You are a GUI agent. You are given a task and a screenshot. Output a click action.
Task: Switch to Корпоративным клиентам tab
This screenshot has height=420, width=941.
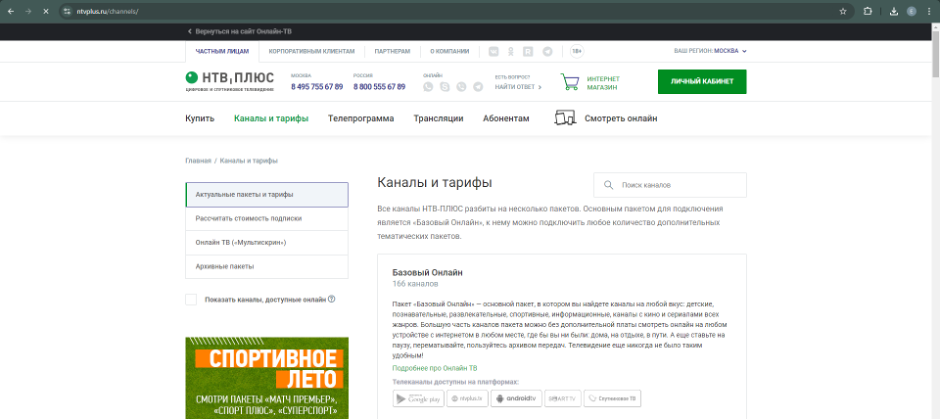click(x=311, y=52)
